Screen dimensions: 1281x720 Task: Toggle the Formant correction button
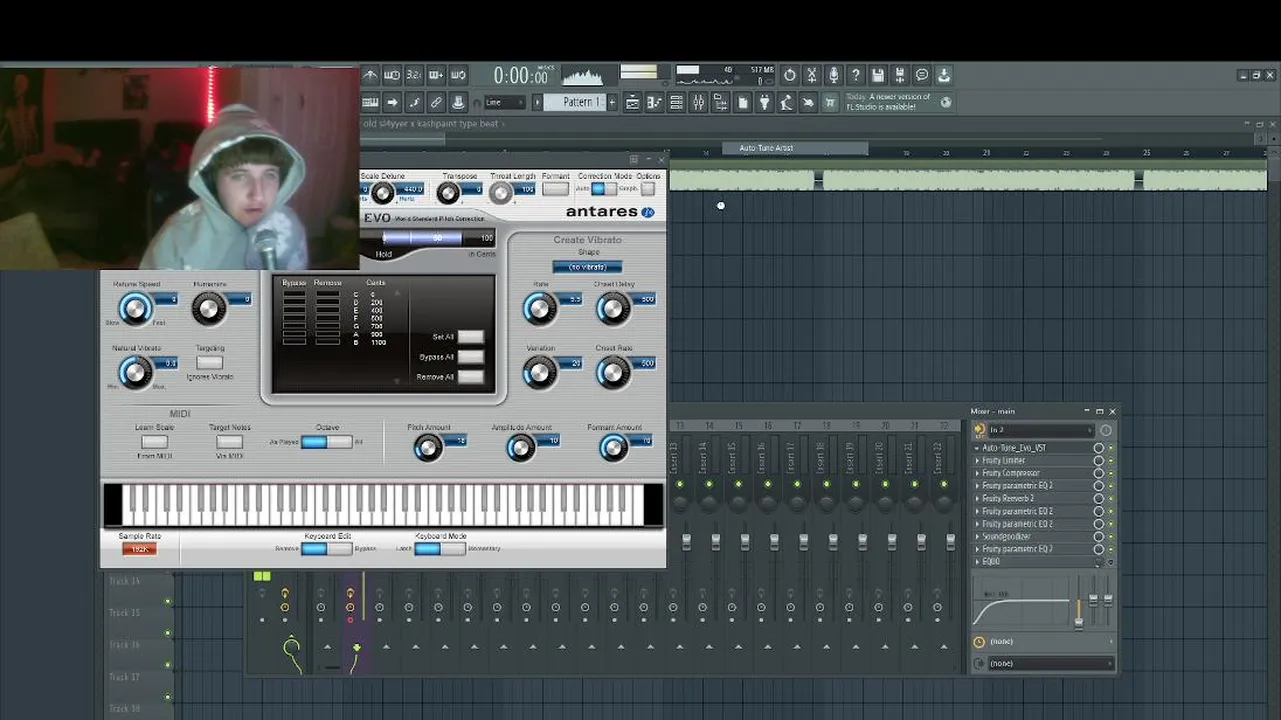coord(555,188)
